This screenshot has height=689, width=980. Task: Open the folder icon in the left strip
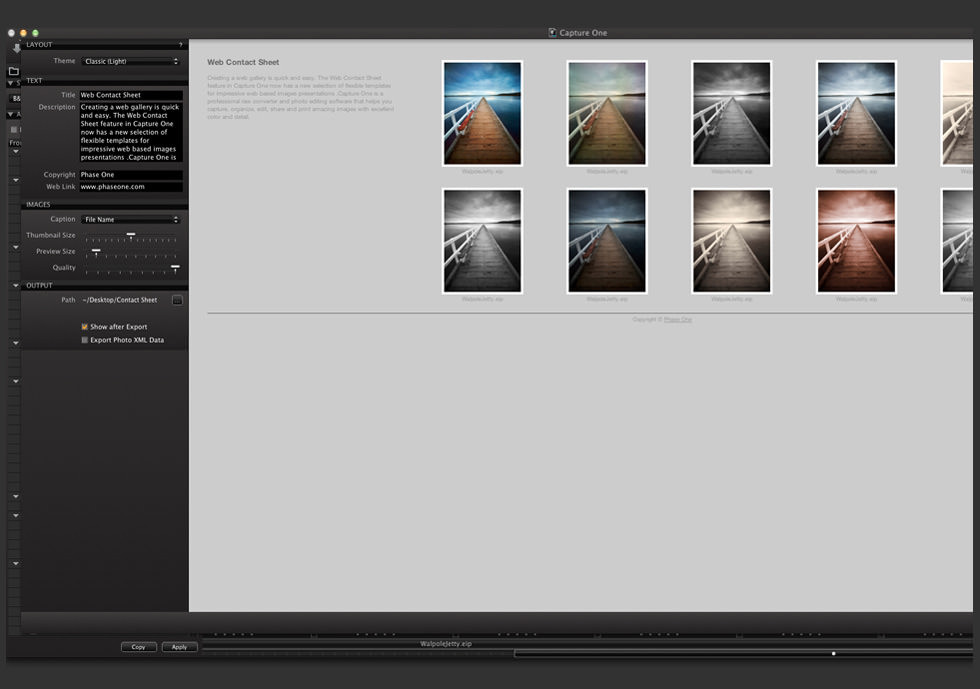tap(14, 71)
